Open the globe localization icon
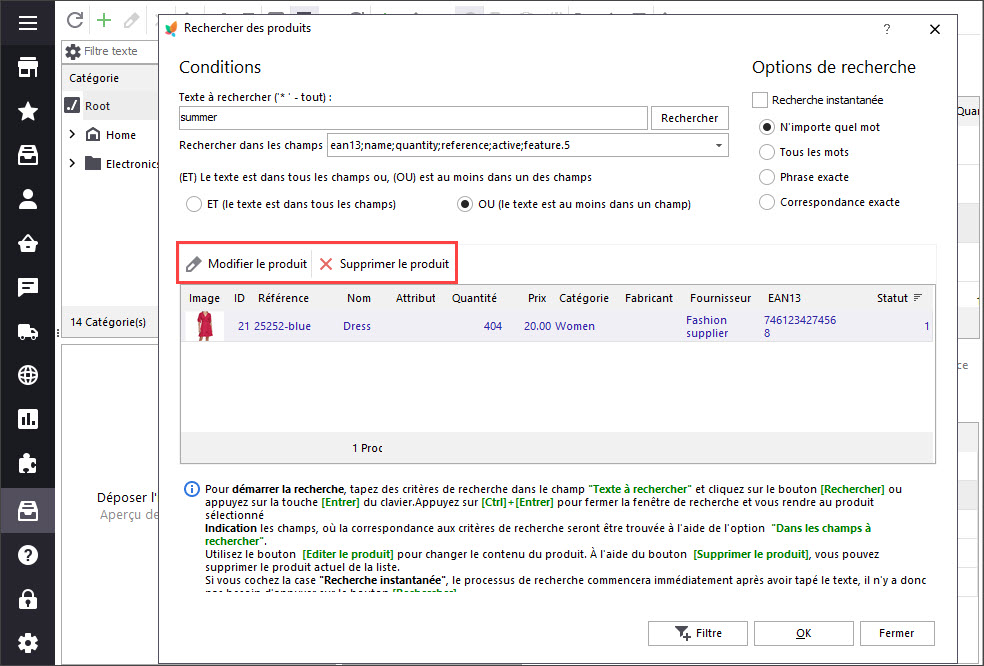This screenshot has height=666, width=984. 28,375
